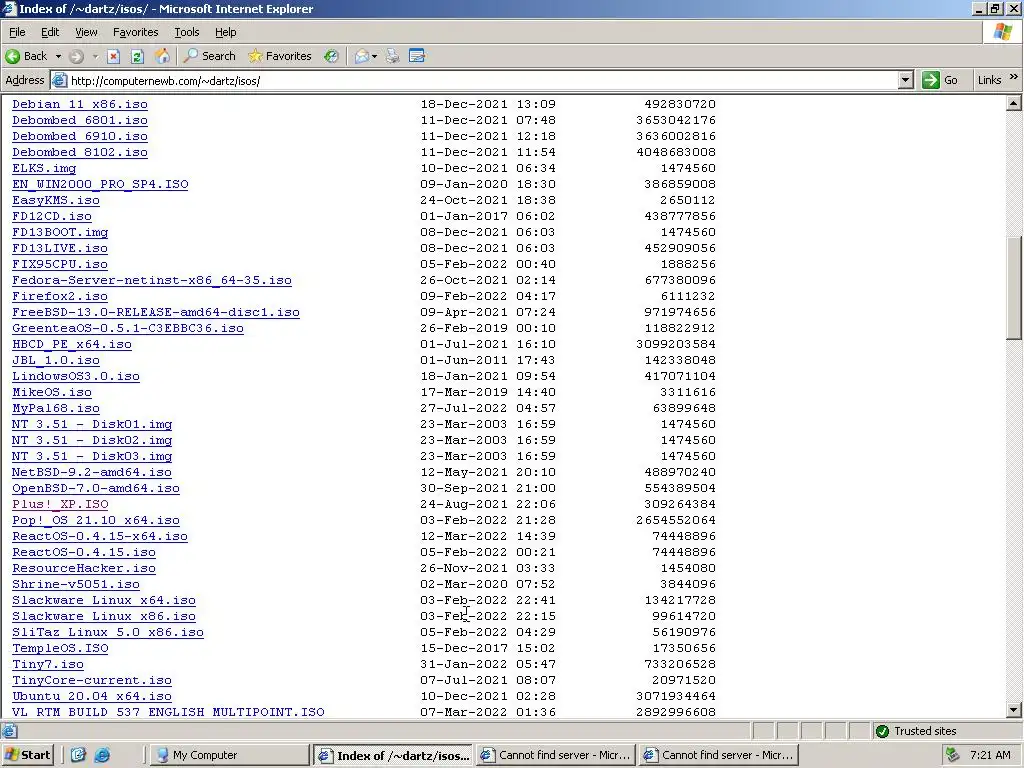This screenshot has height=768, width=1024.
Task: Open the View menu
Action: coord(86,32)
